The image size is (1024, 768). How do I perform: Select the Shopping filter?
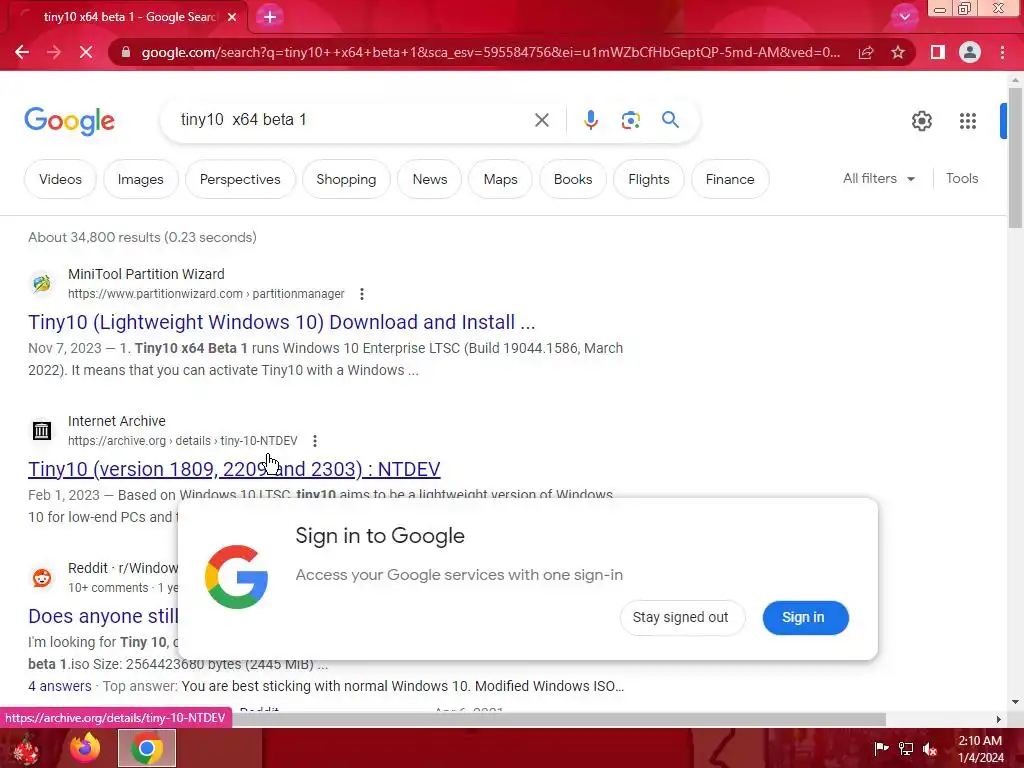click(x=346, y=179)
